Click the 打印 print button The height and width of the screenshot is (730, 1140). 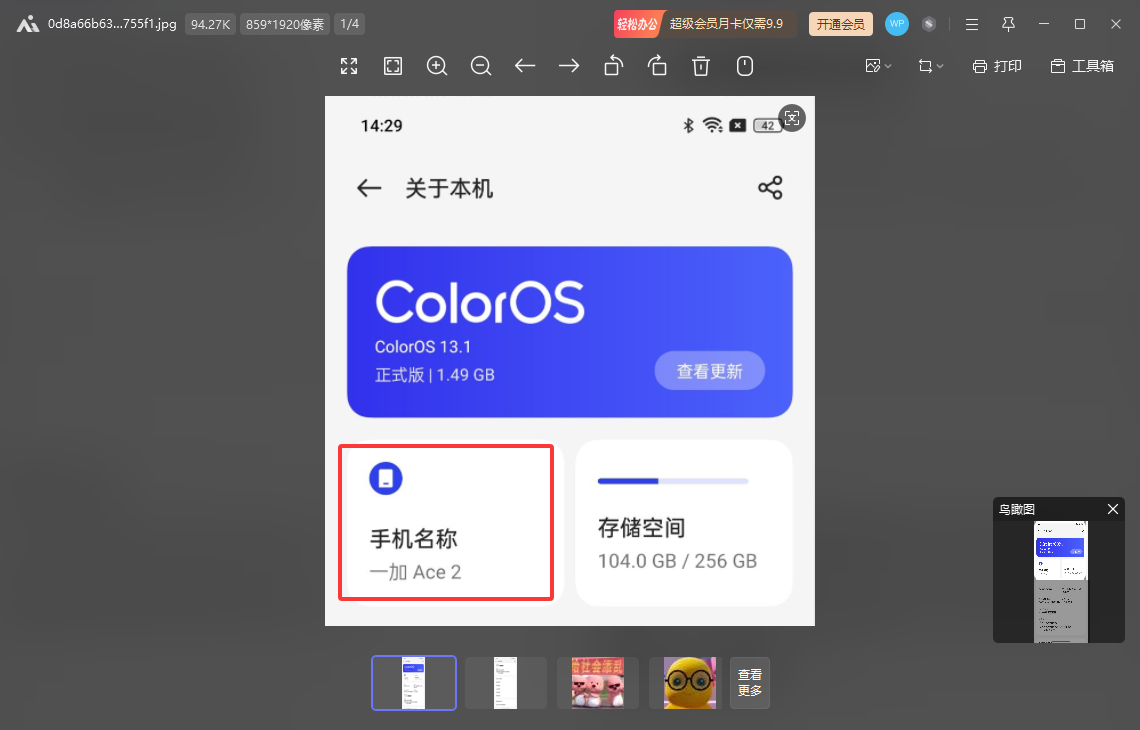(x=997, y=66)
